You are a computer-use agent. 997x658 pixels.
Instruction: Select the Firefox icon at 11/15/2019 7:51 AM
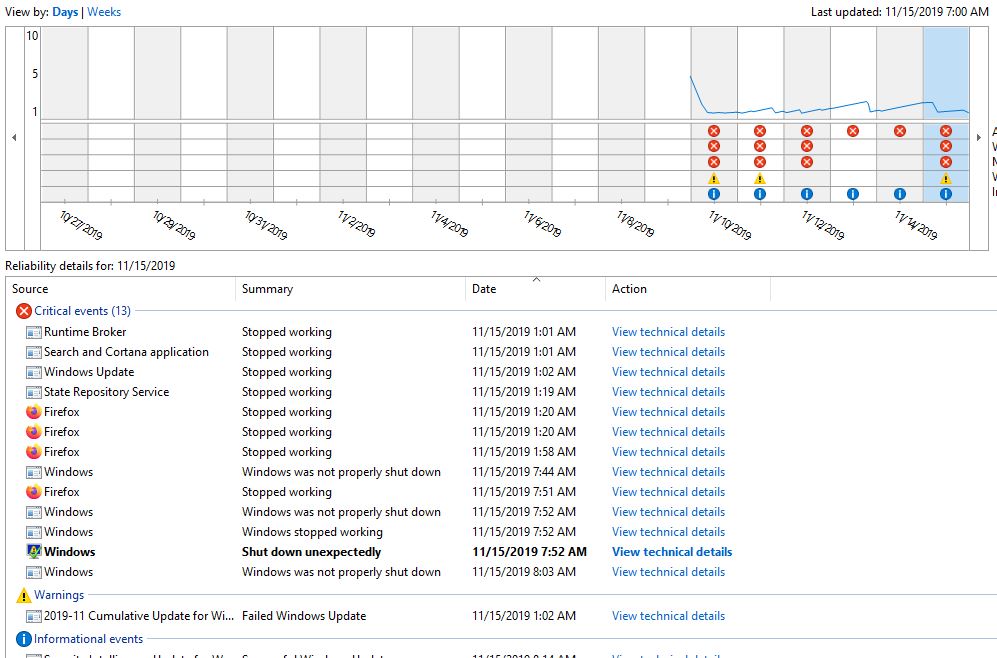(x=34, y=491)
